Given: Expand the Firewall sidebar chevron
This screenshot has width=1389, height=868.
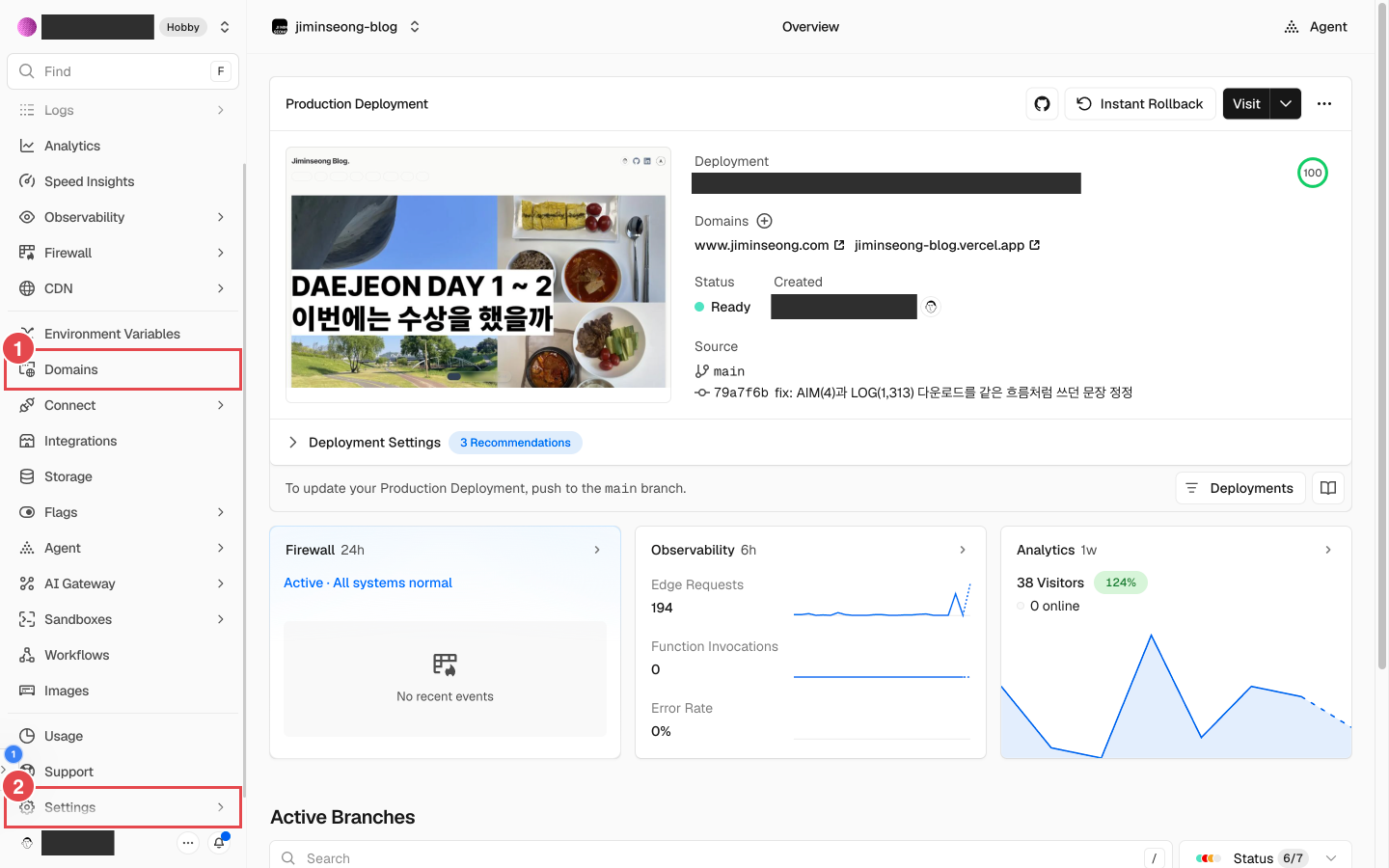Looking at the screenshot, I should [x=221, y=253].
